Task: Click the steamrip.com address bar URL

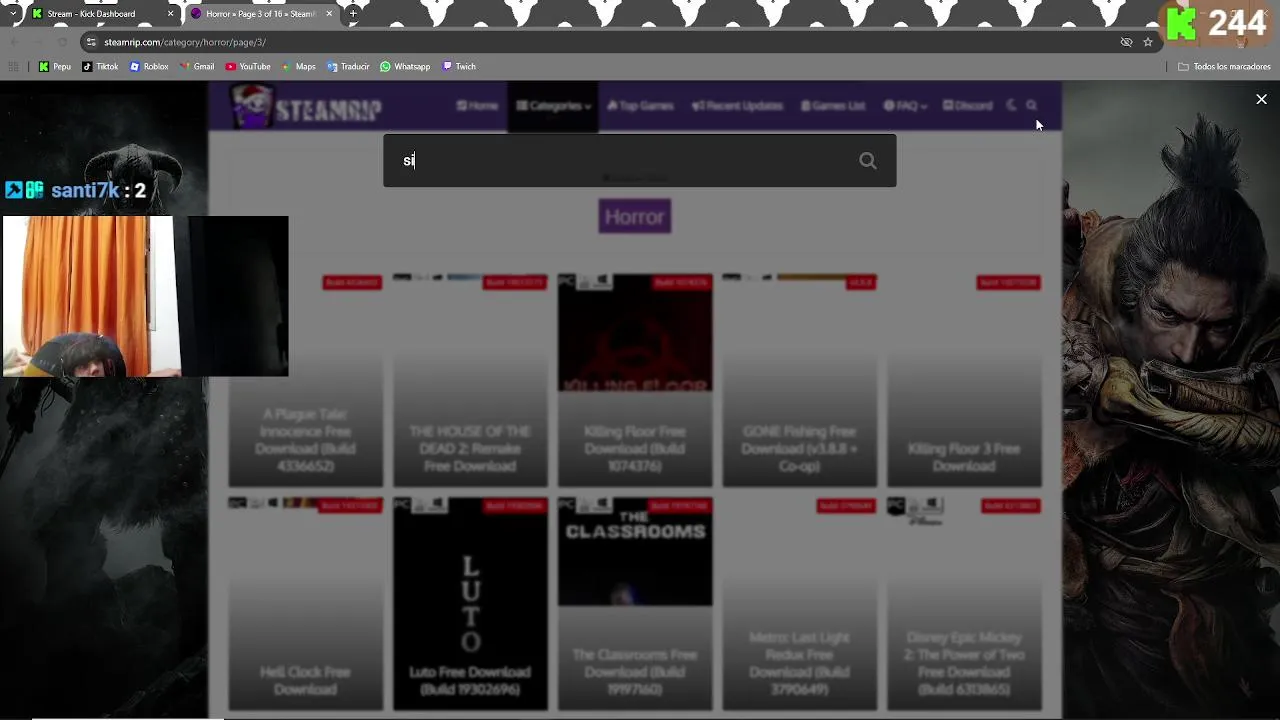Action: pyautogui.click(x=185, y=42)
